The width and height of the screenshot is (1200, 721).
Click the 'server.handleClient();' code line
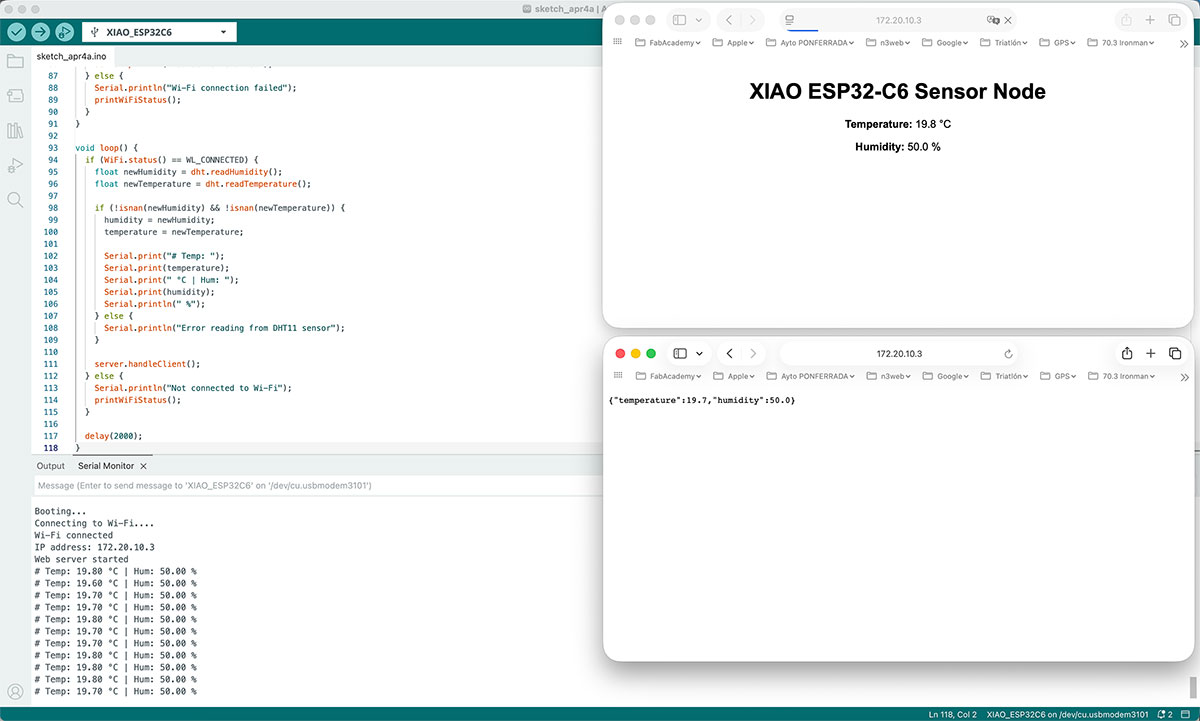tap(147, 364)
